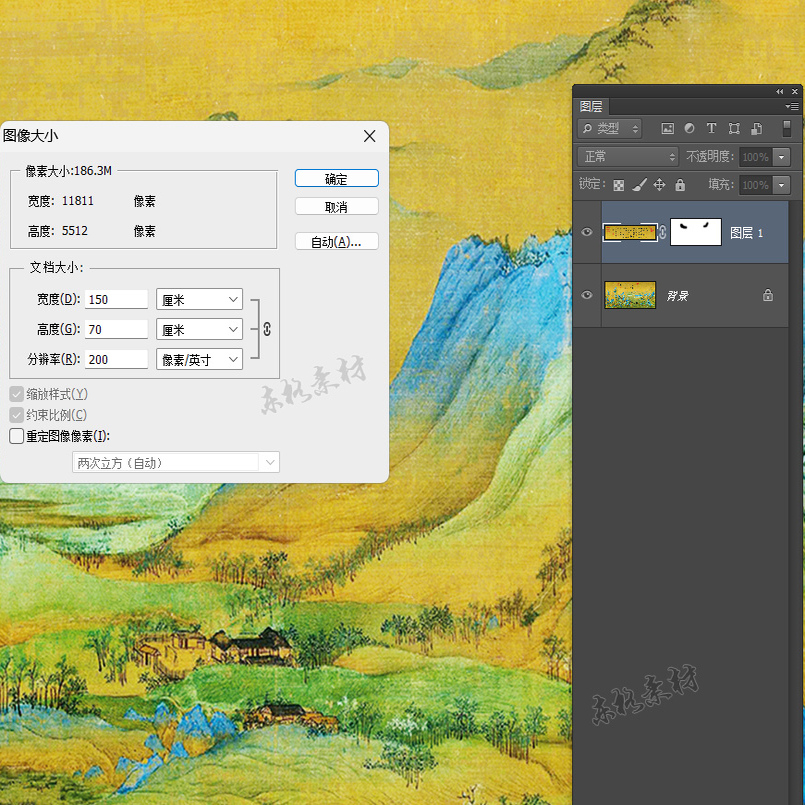
Task: Lock layer position move icon
Action: point(659,185)
